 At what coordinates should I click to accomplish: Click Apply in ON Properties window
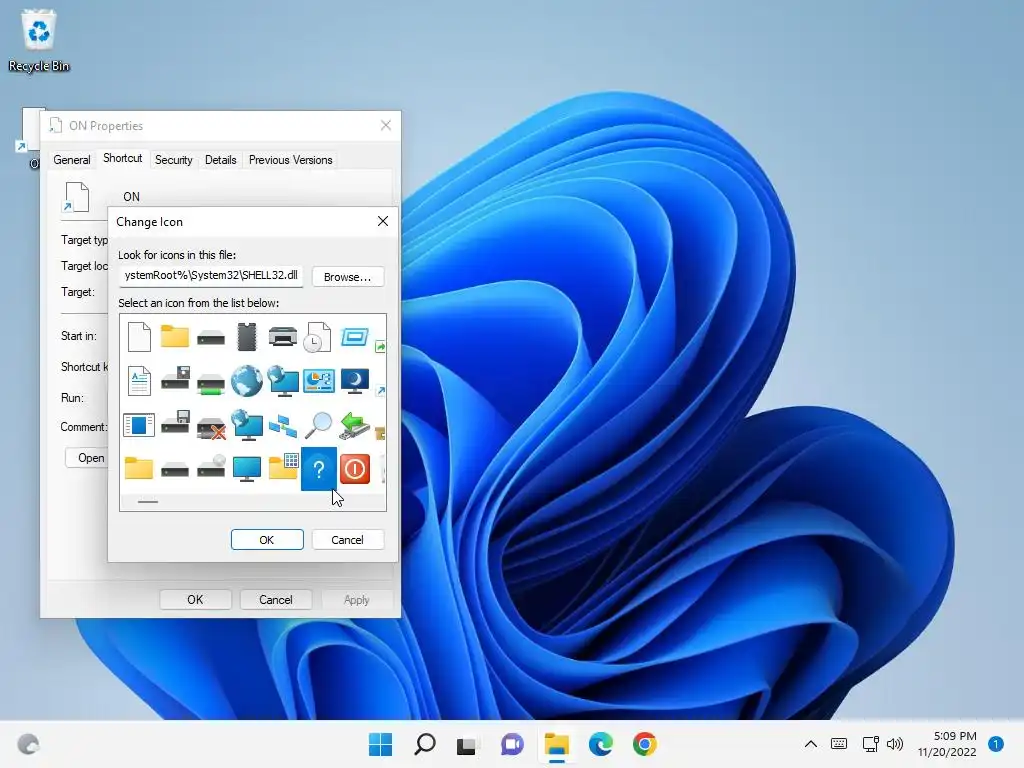357,600
